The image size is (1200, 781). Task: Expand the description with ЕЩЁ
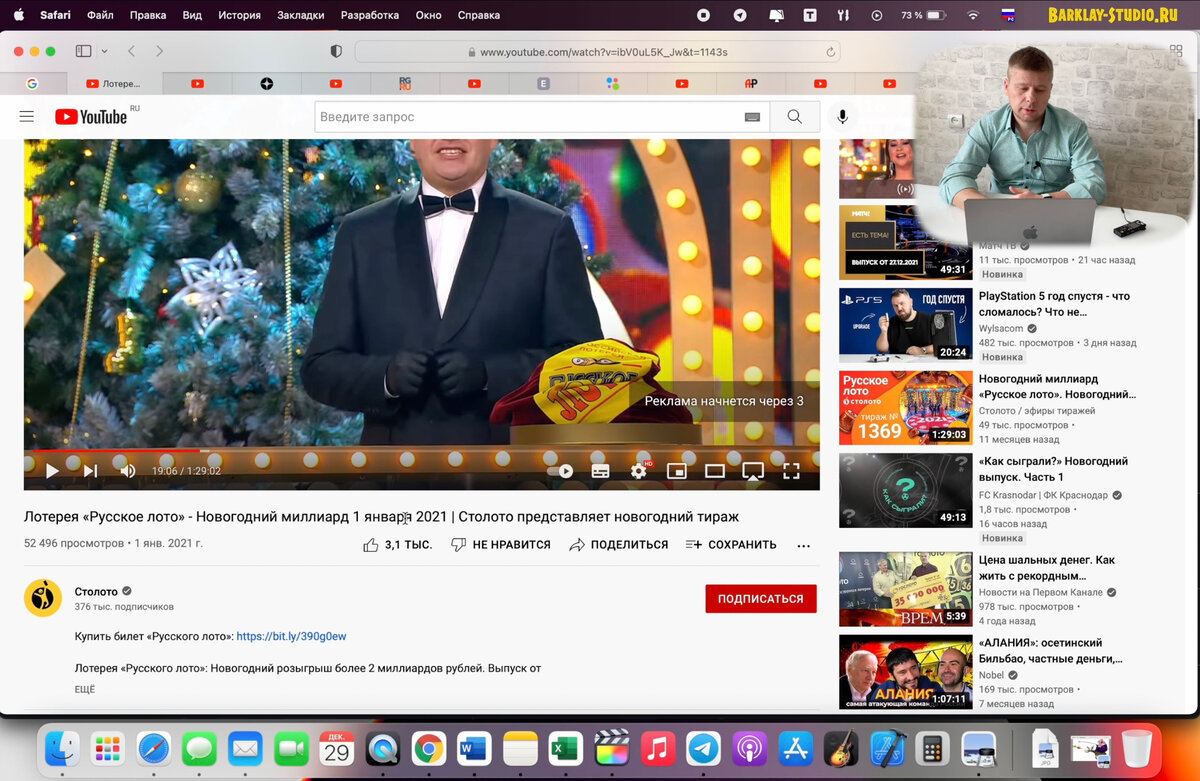coord(85,689)
